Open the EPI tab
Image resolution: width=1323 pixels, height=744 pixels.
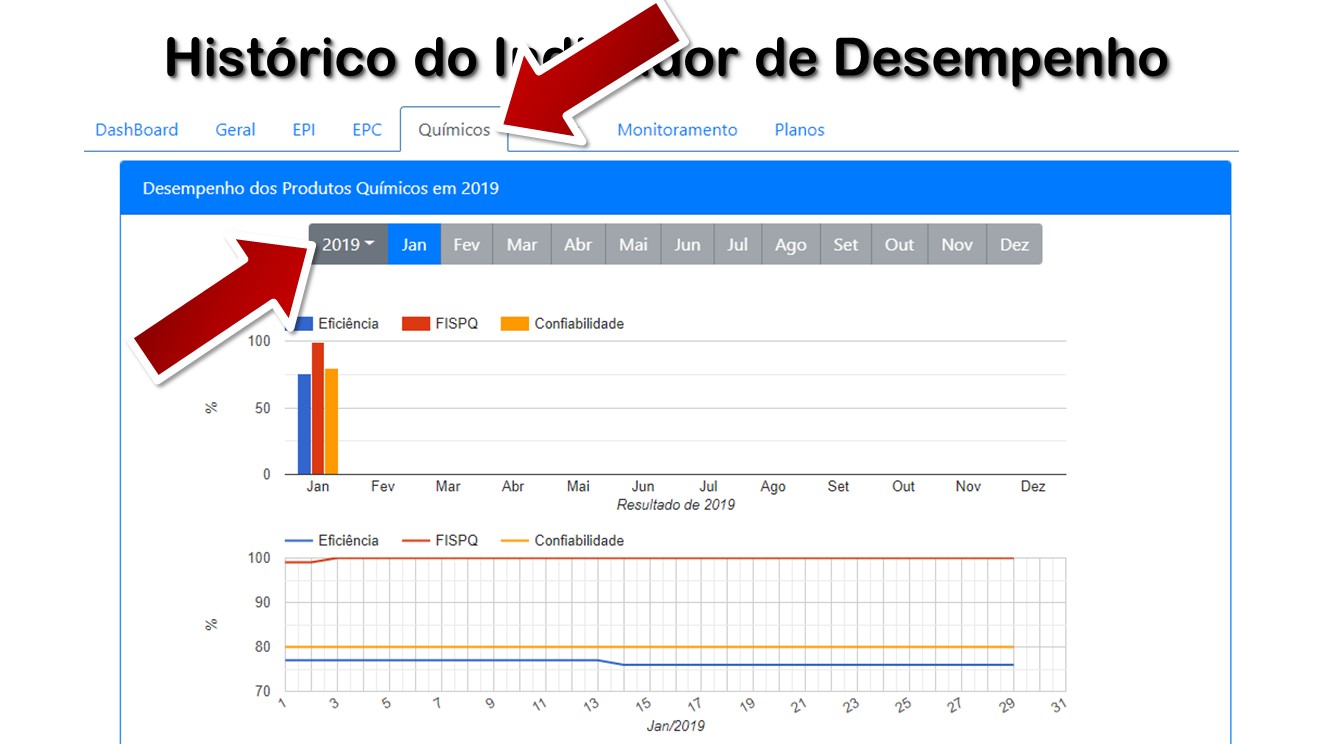304,129
